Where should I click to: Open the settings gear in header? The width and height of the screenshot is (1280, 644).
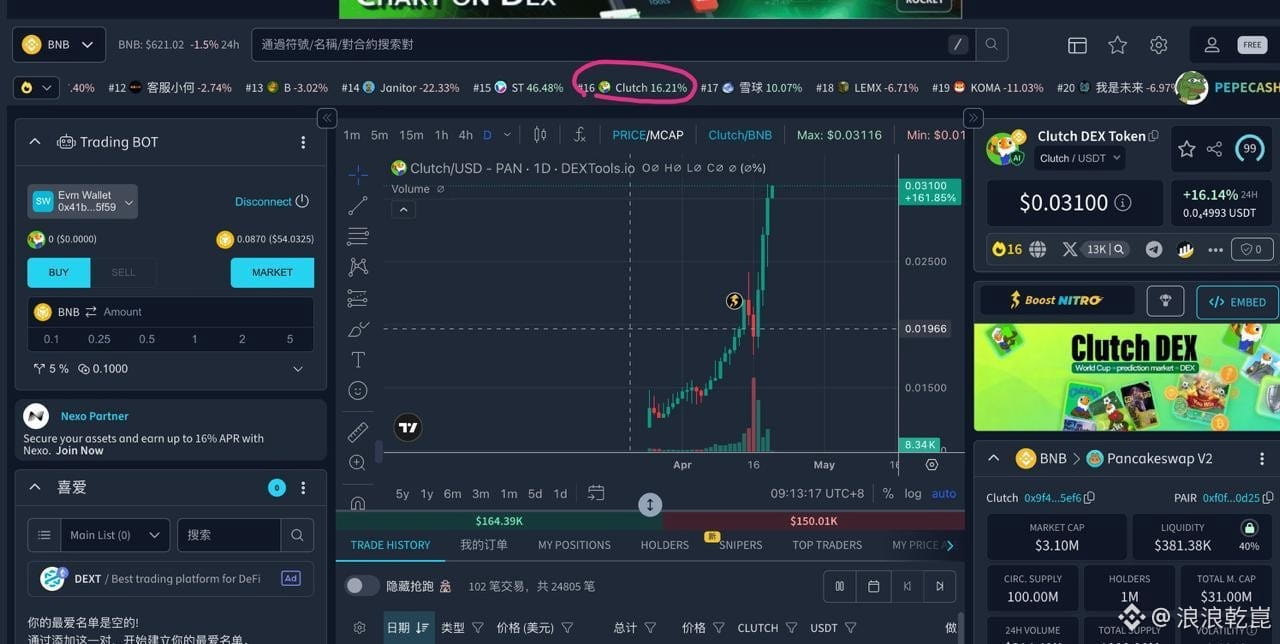tap(1159, 45)
